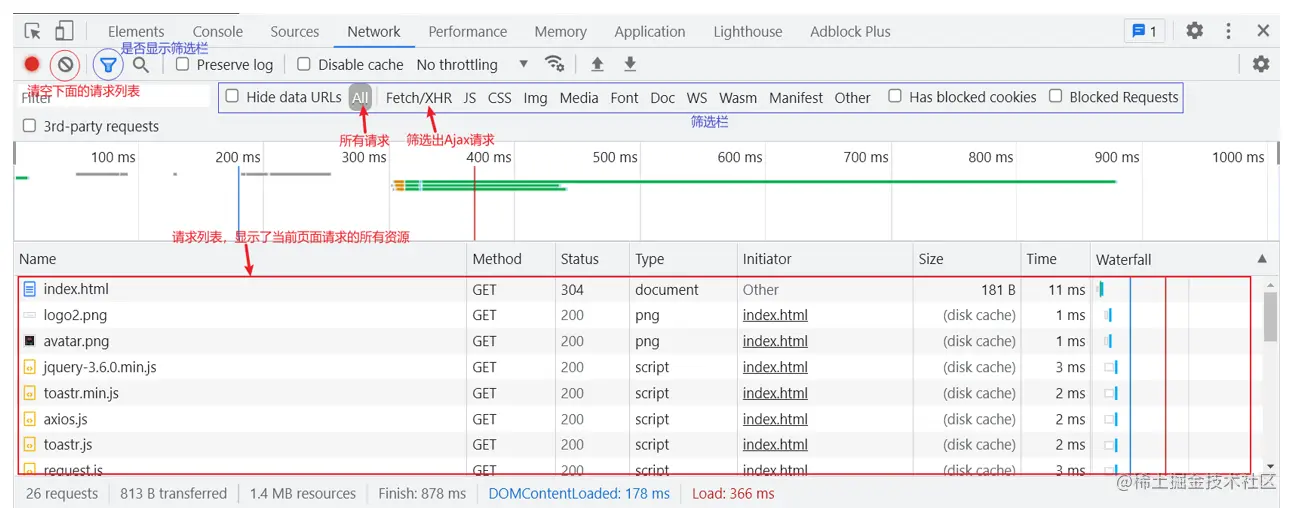Screen dimensions: 1293x508
Task: Clear the network request list
Action: click(x=65, y=65)
